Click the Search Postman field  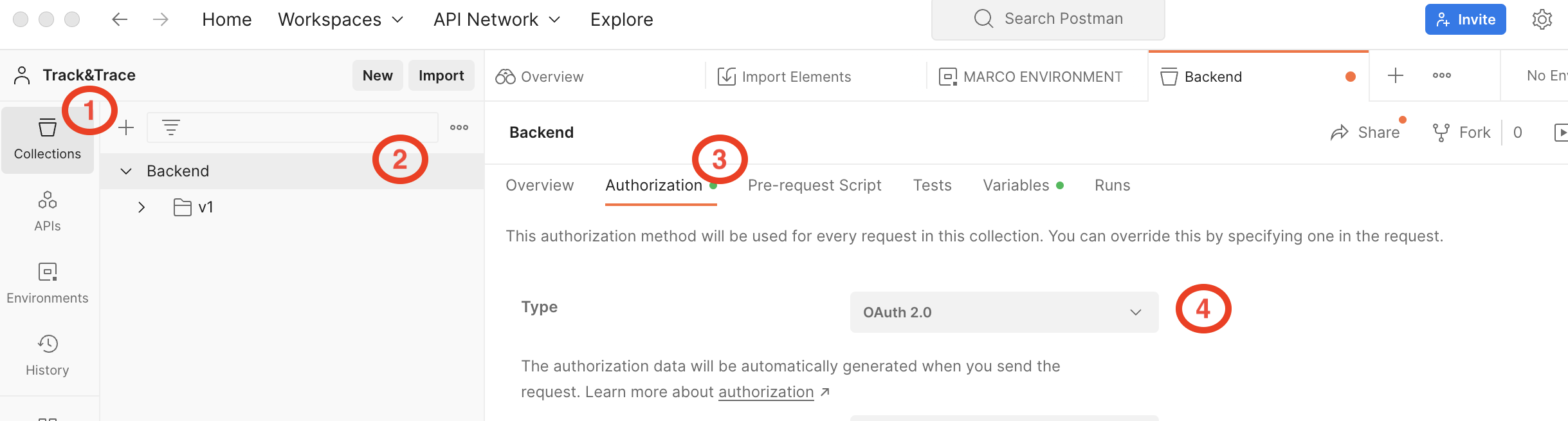[1048, 19]
